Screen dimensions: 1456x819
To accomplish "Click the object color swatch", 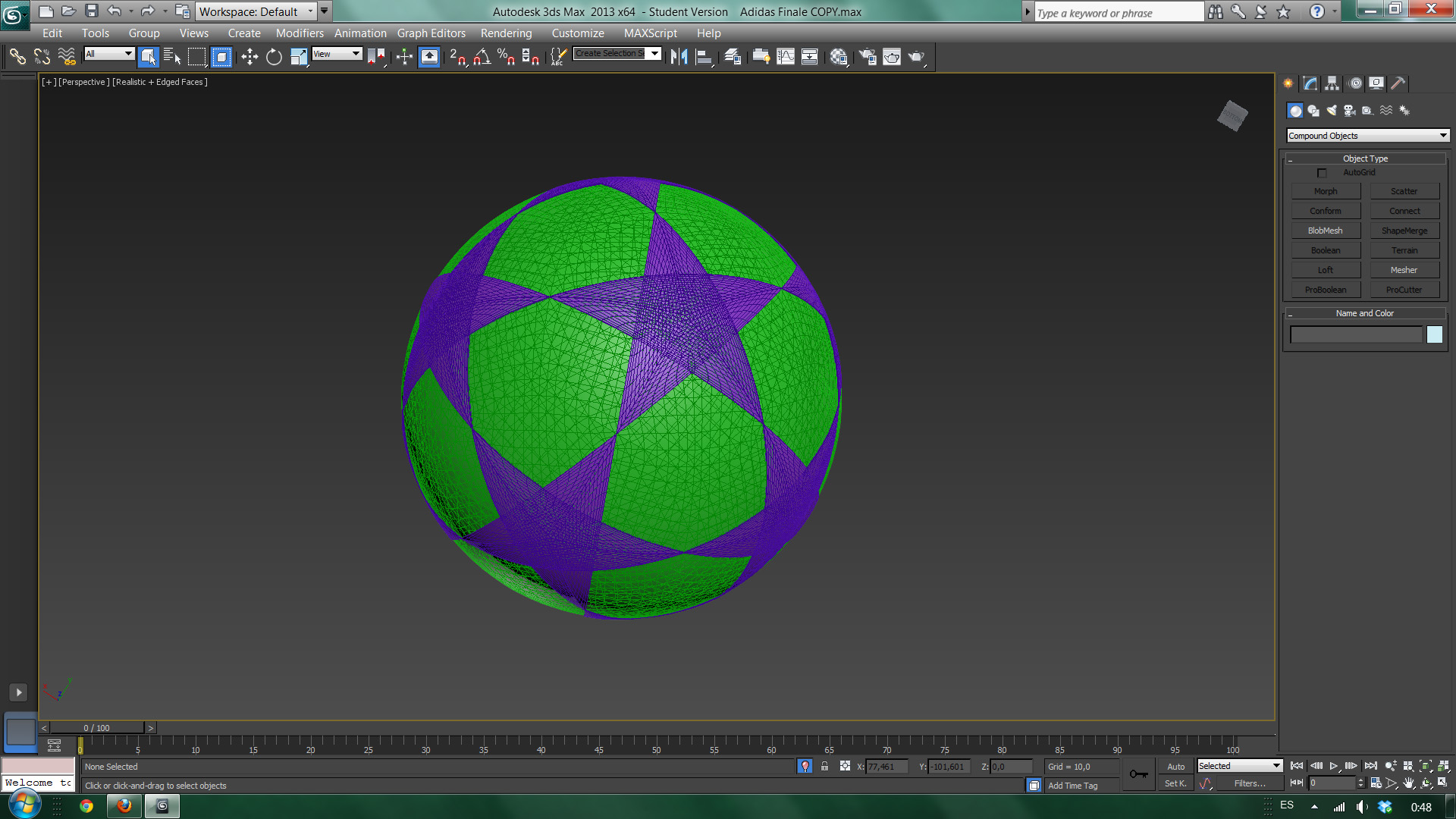I will (x=1434, y=334).
